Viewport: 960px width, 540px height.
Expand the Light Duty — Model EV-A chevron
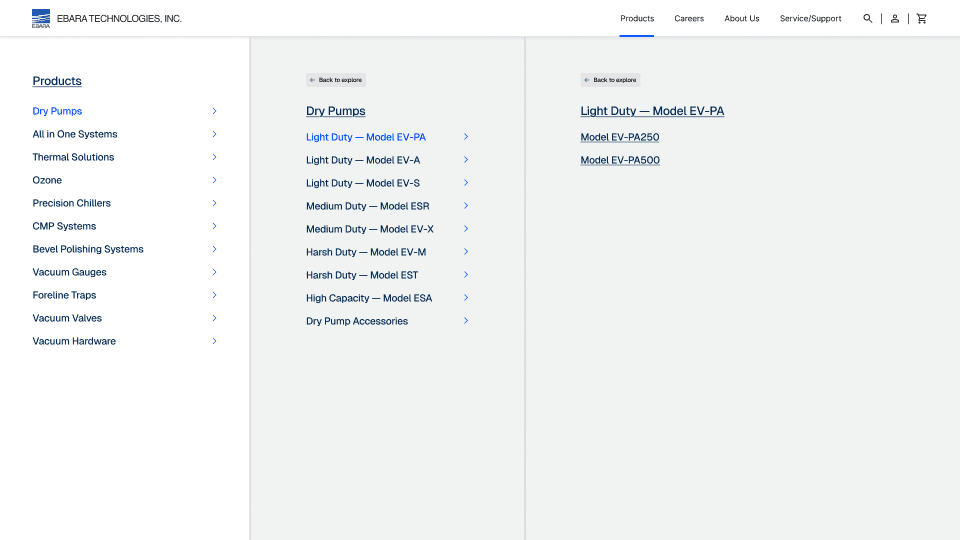(x=466, y=160)
